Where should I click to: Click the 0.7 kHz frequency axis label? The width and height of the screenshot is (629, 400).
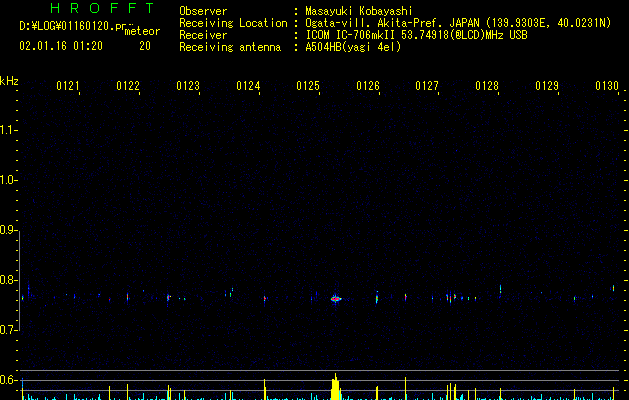8,330
